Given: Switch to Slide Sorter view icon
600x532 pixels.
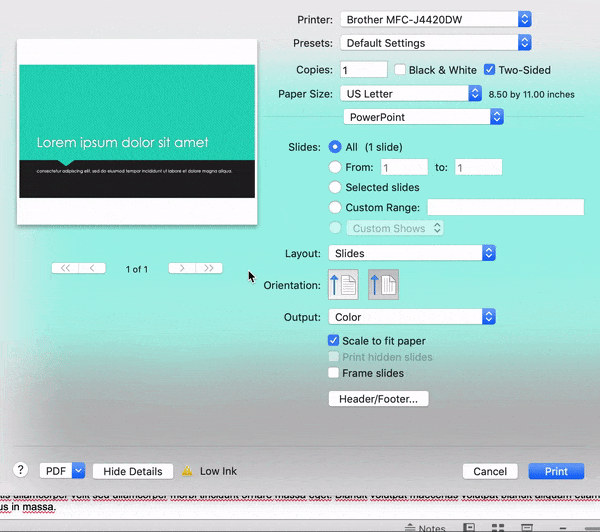Looking at the screenshot, I should (x=497, y=527).
